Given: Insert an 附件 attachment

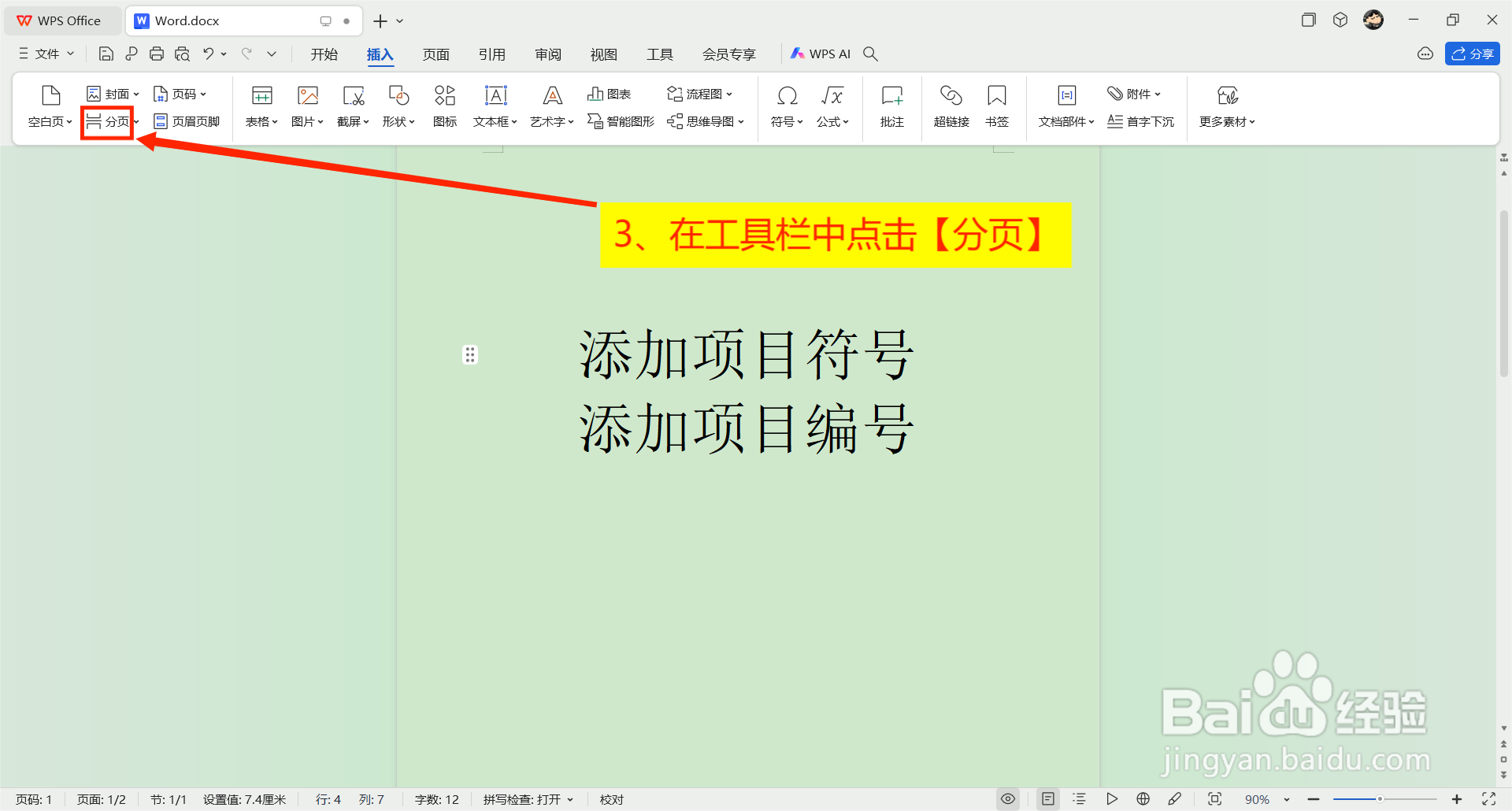Looking at the screenshot, I should pyautogui.click(x=1134, y=94).
